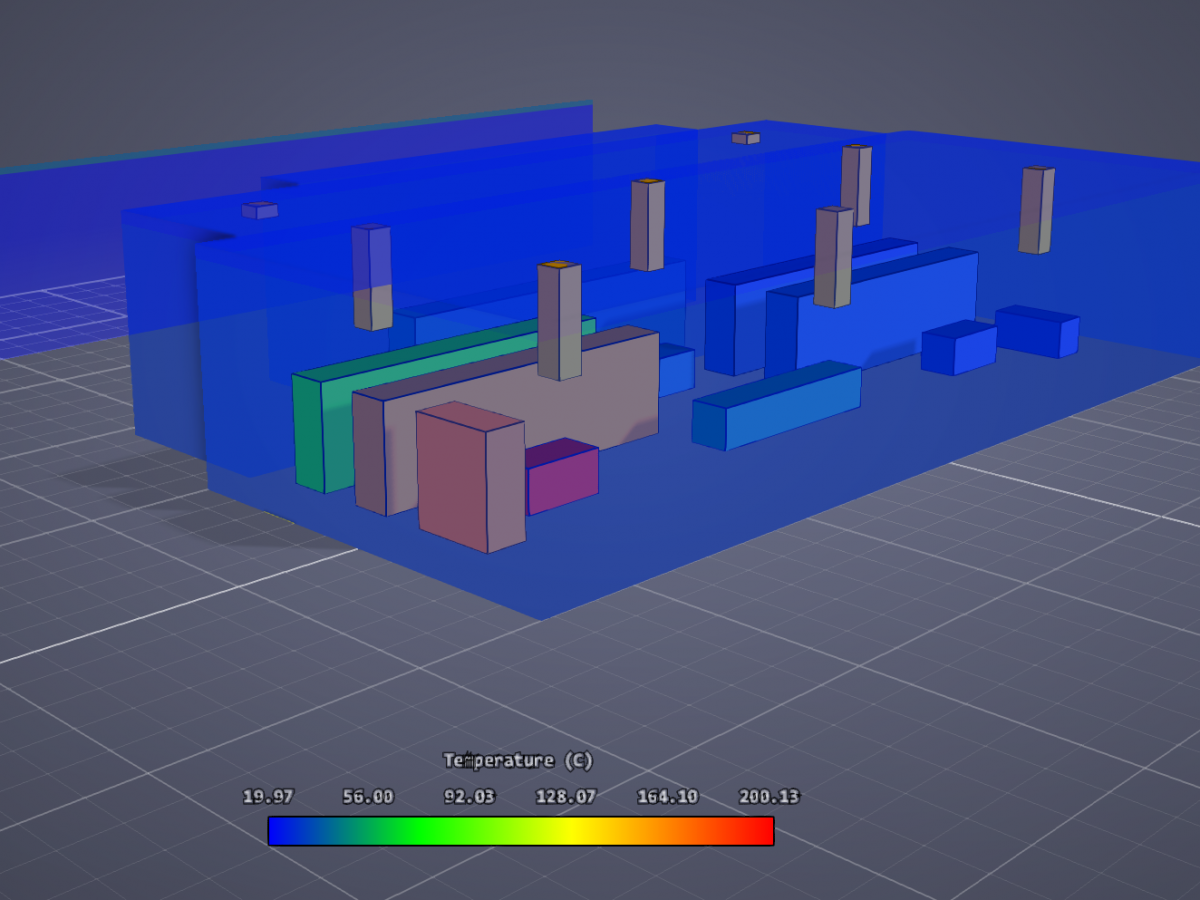This screenshot has height=900, width=1200.
Task: Click the rightmost vertical gray column
Action: [x=1036, y=211]
